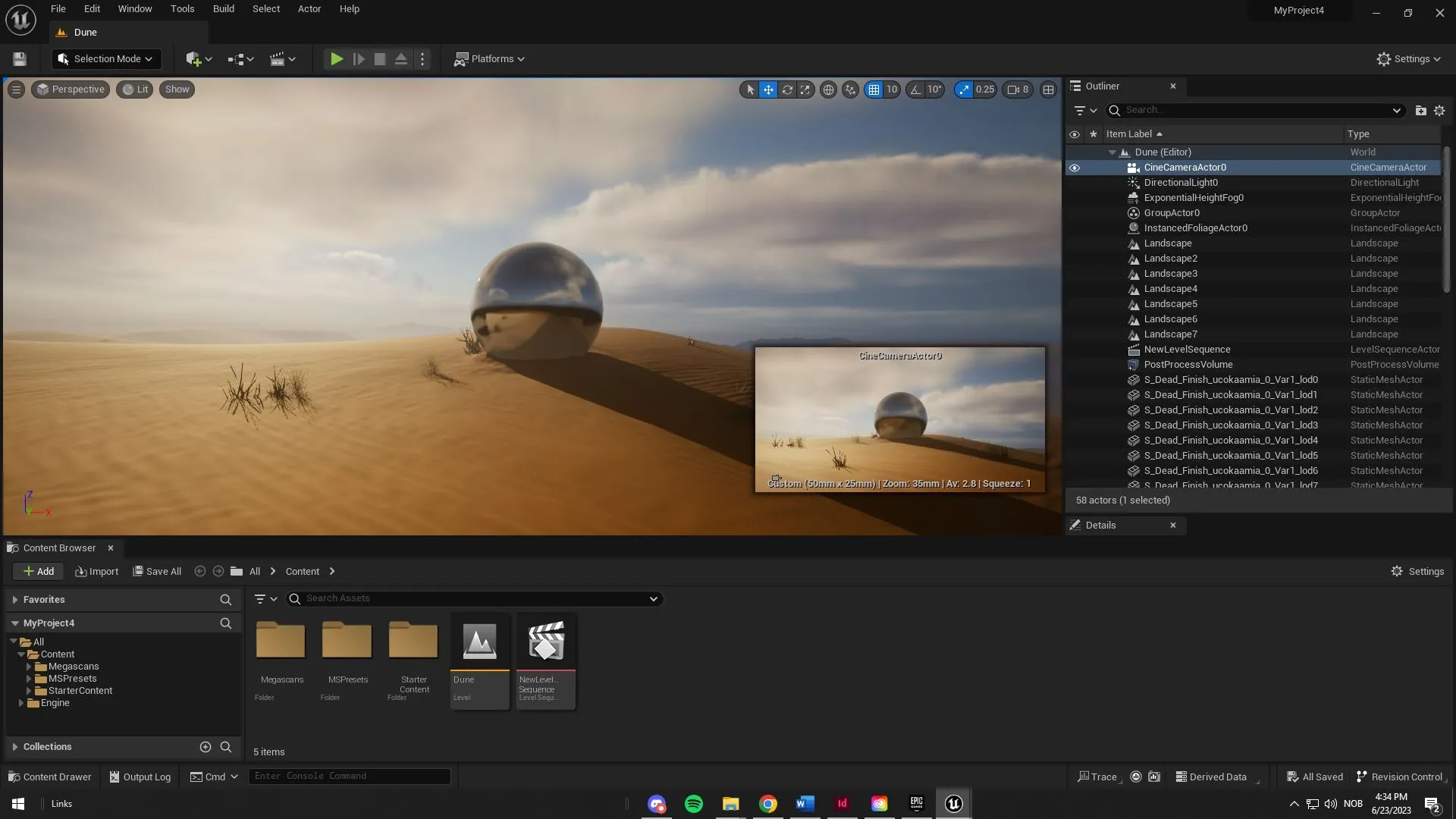Activate the Rotate gizmo tool
This screenshot has height=819, width=1456.
(787, 89)
